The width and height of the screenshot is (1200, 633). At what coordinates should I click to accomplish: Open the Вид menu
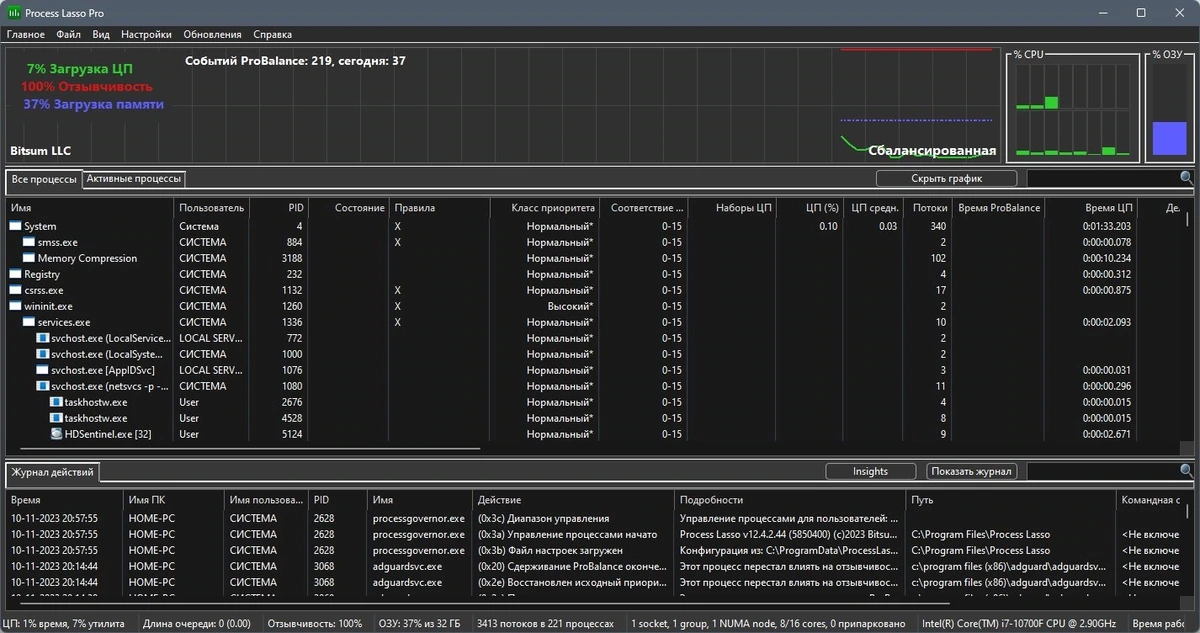[x=101, y=34]
